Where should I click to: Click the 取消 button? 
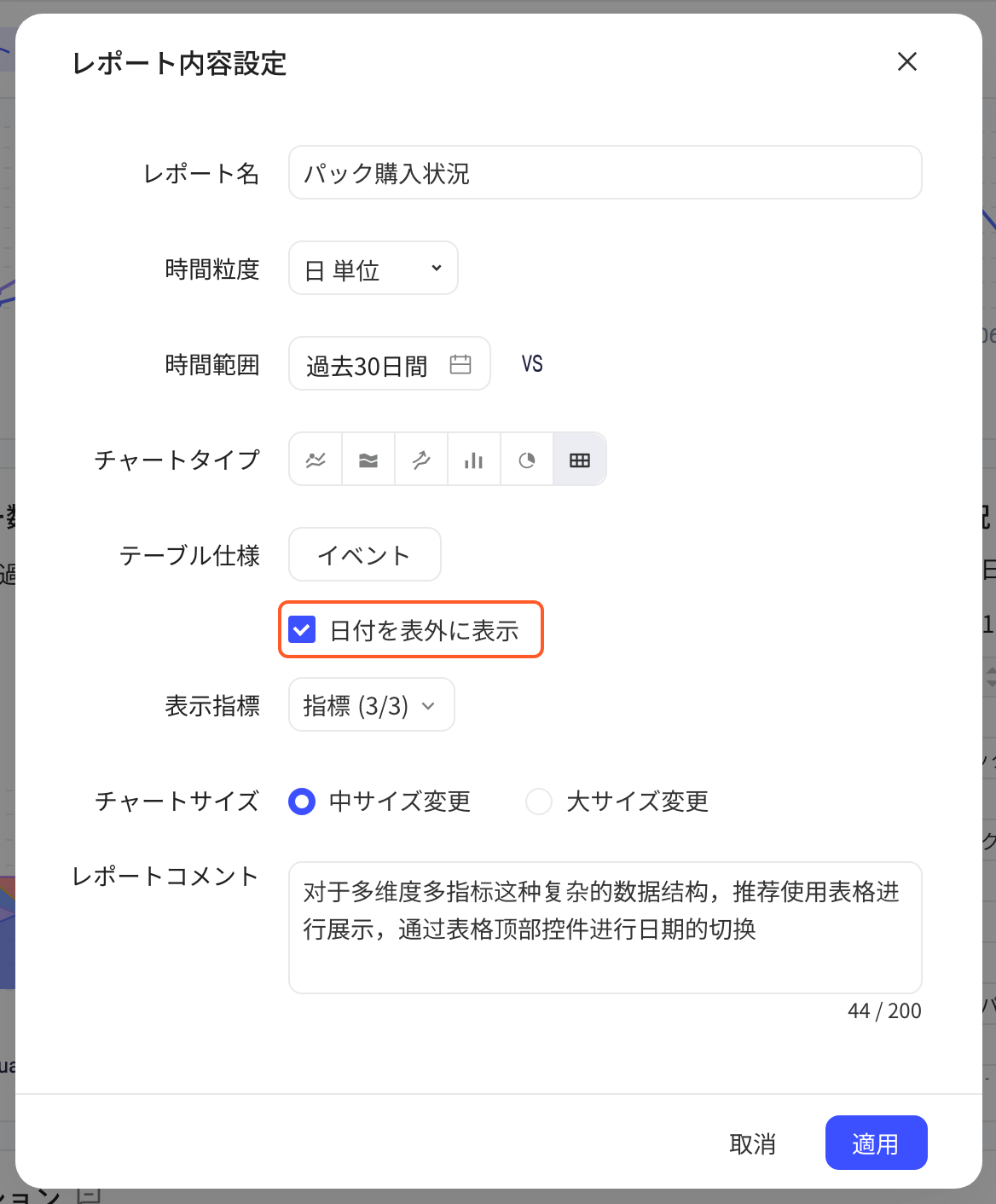753,1143
